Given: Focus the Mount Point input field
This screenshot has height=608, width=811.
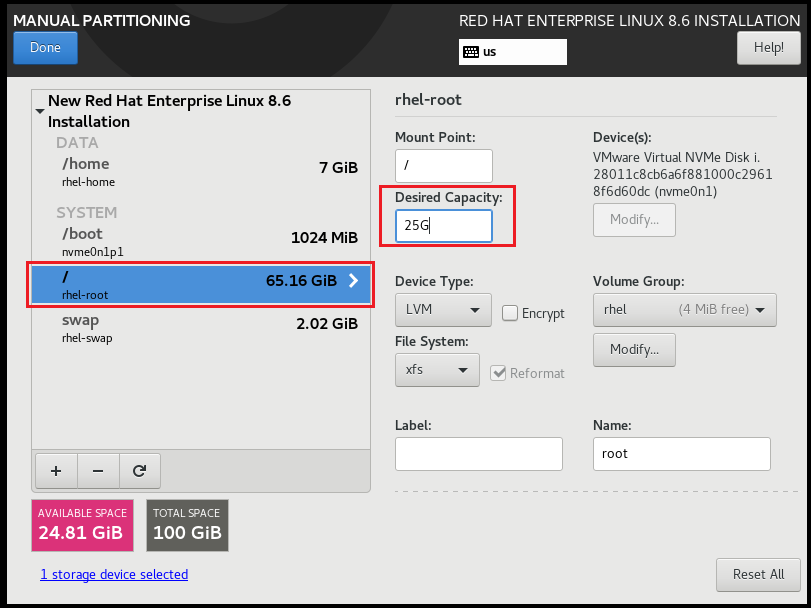Looking at the screenshot, I should point(444,165).
